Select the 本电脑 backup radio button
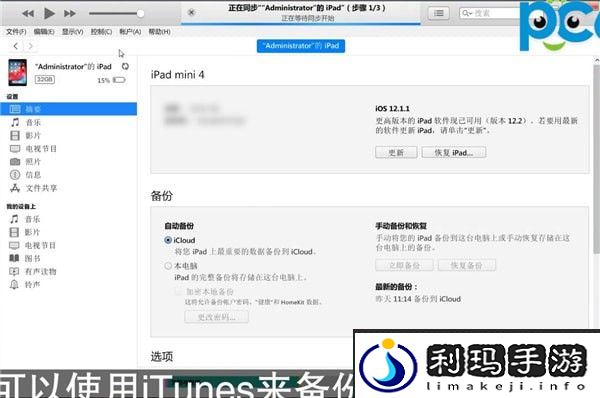600x398 pixels. 168,266
